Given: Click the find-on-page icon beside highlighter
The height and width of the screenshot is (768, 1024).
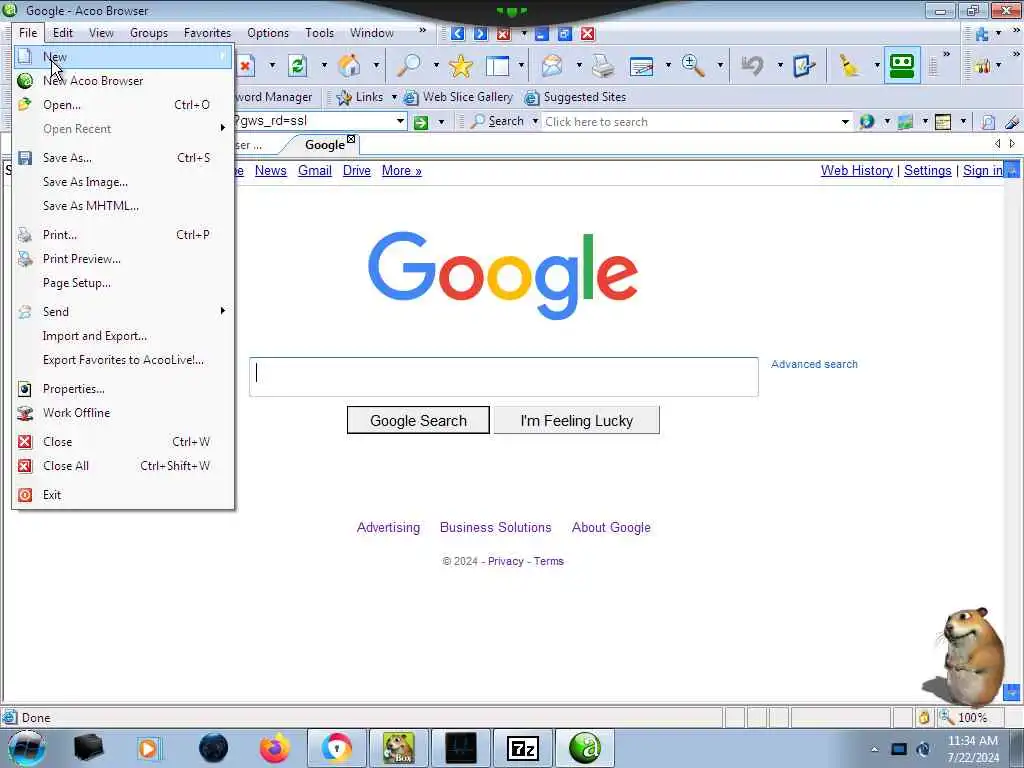Looking at the screenshot, I should point(988,121).
